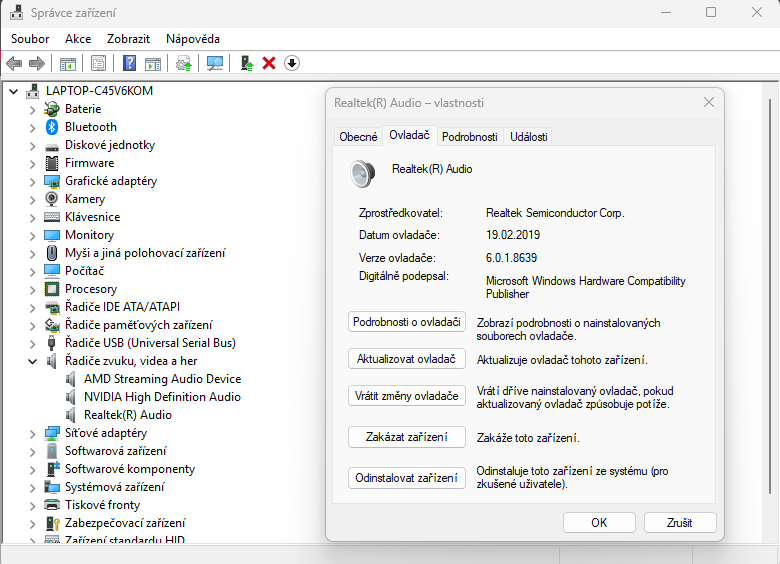Click the blue Help question mark toolbar icon
Screen dimensions: 780x564
[130, 63]
